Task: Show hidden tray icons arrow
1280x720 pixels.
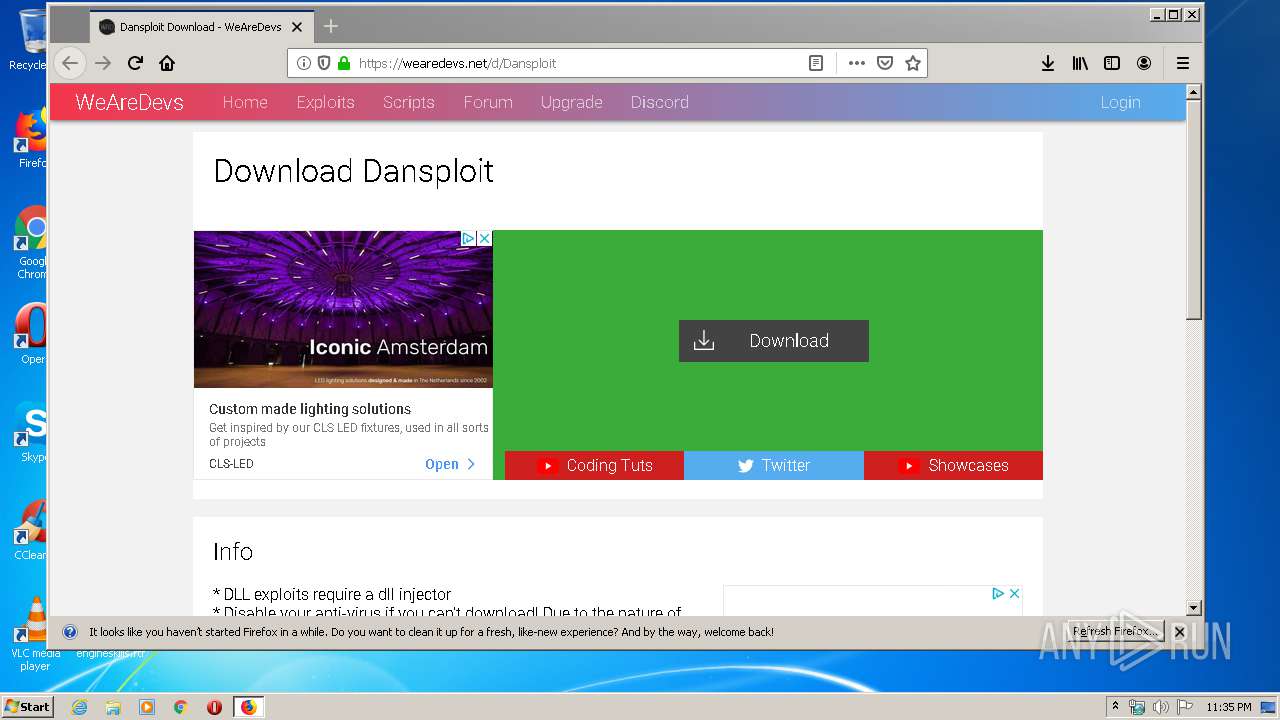Action: point(1116,706)
